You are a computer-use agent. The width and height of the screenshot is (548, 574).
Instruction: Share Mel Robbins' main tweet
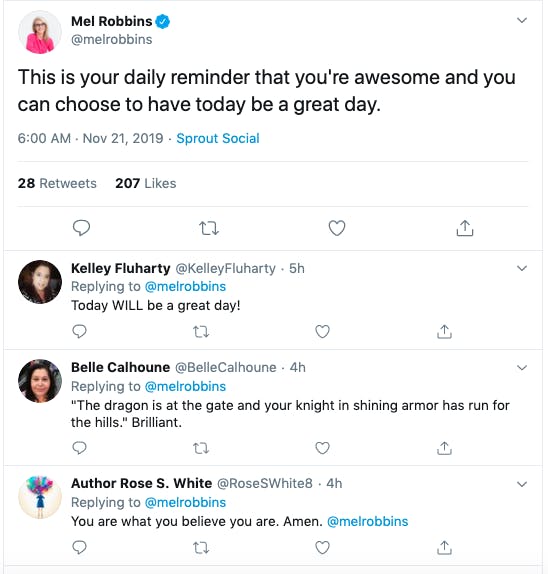point(465,228)
